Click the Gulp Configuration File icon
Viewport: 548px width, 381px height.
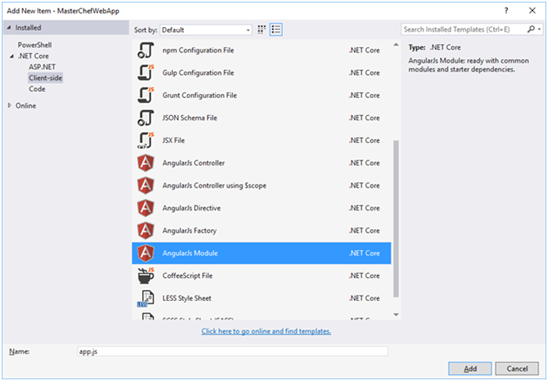tap(145, 73)
